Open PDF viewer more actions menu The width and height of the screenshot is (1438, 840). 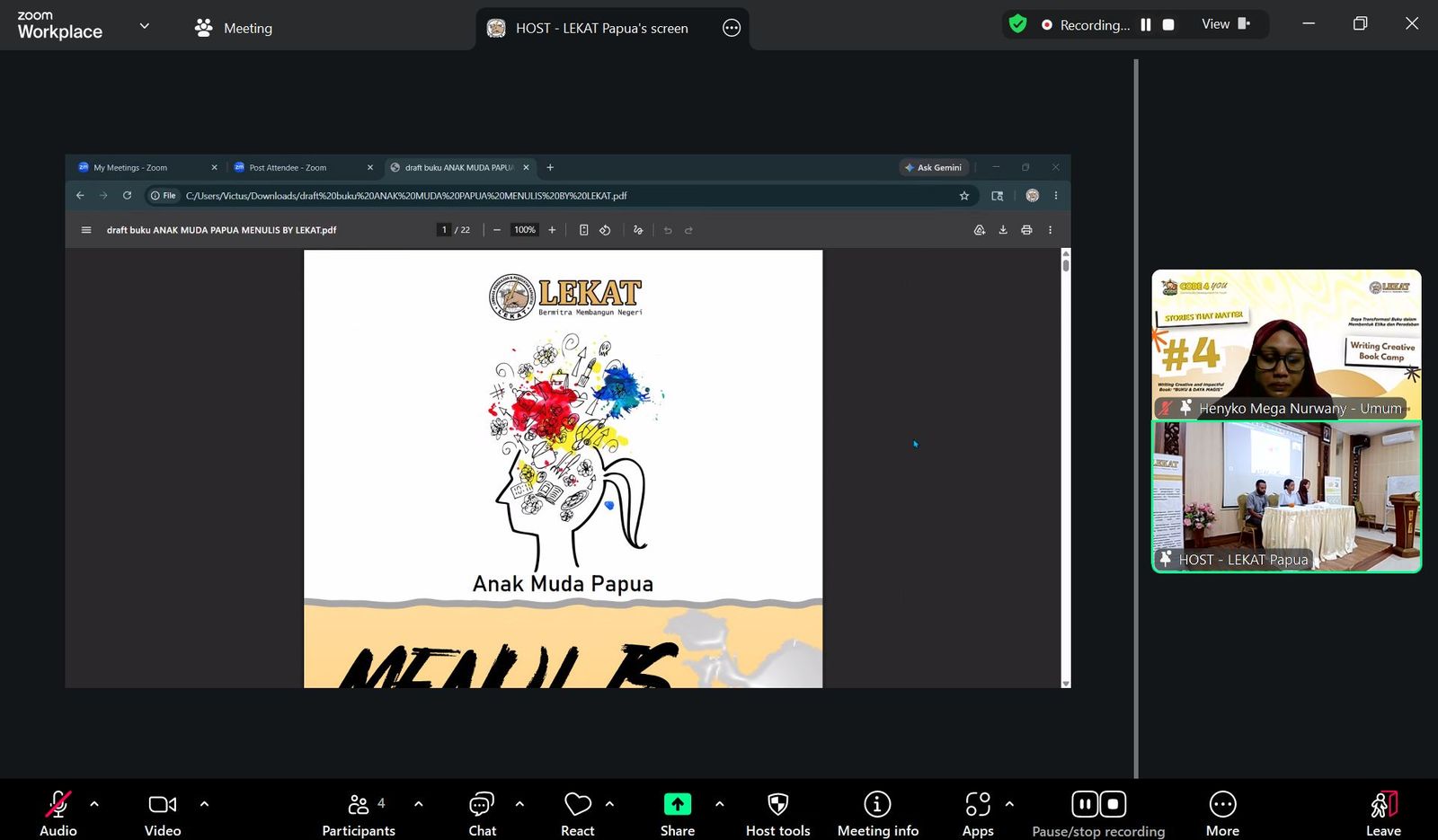1050,230
